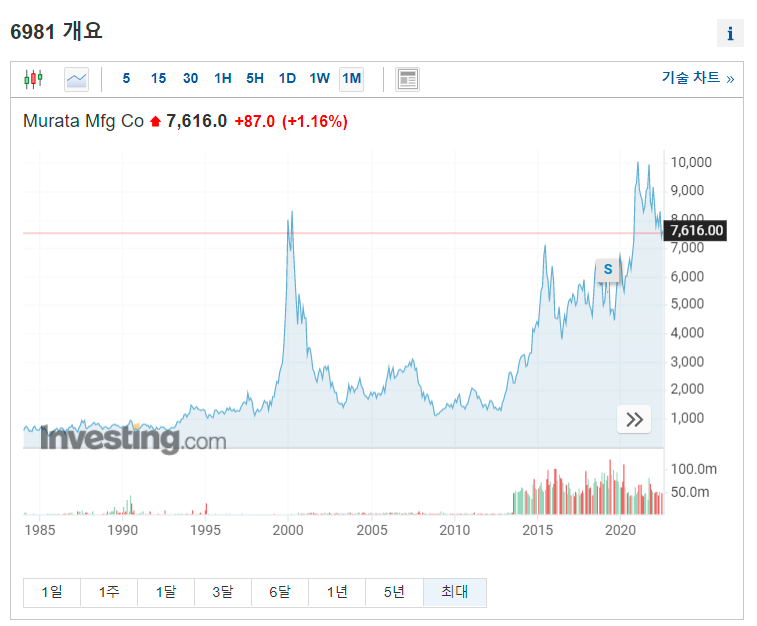757x626 pixels.
Task: Show the 6달 range
Action: 280,592
